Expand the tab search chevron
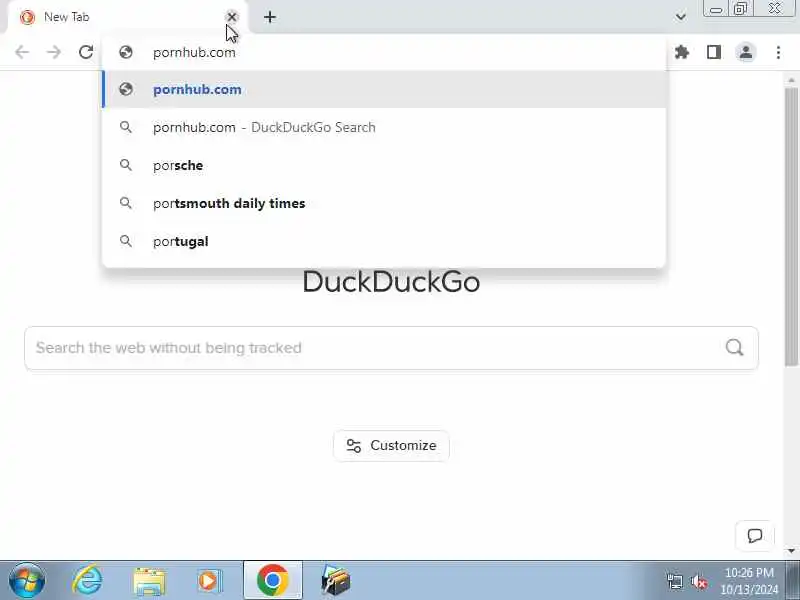Screen dimensions: 800x600 coord(680,17)
